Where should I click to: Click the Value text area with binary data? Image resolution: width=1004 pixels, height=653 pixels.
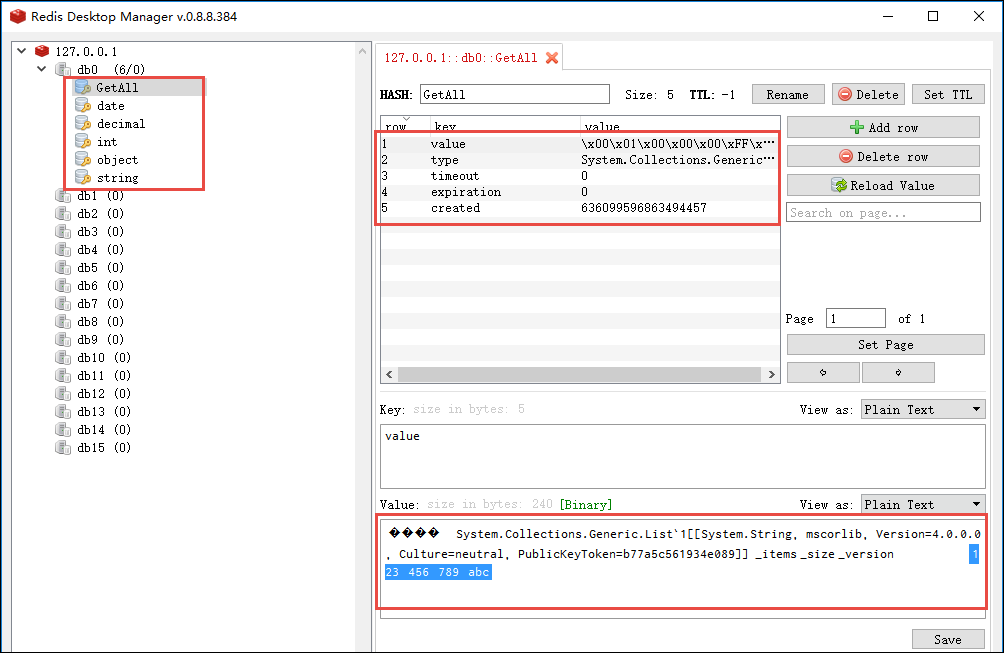coord(682,566)
